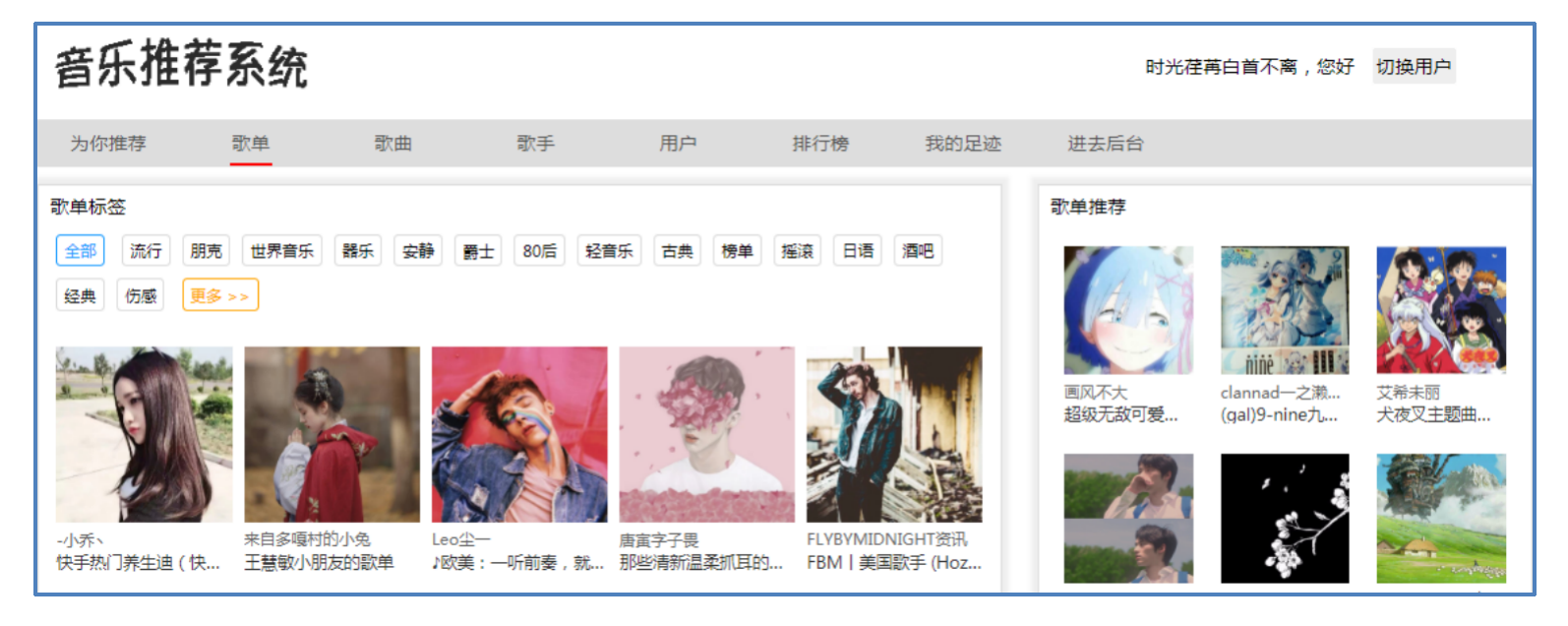The width and height of the screenshot is (1568, 626).
Task: Select the 摇滚 tag
Action: (797, 251)
